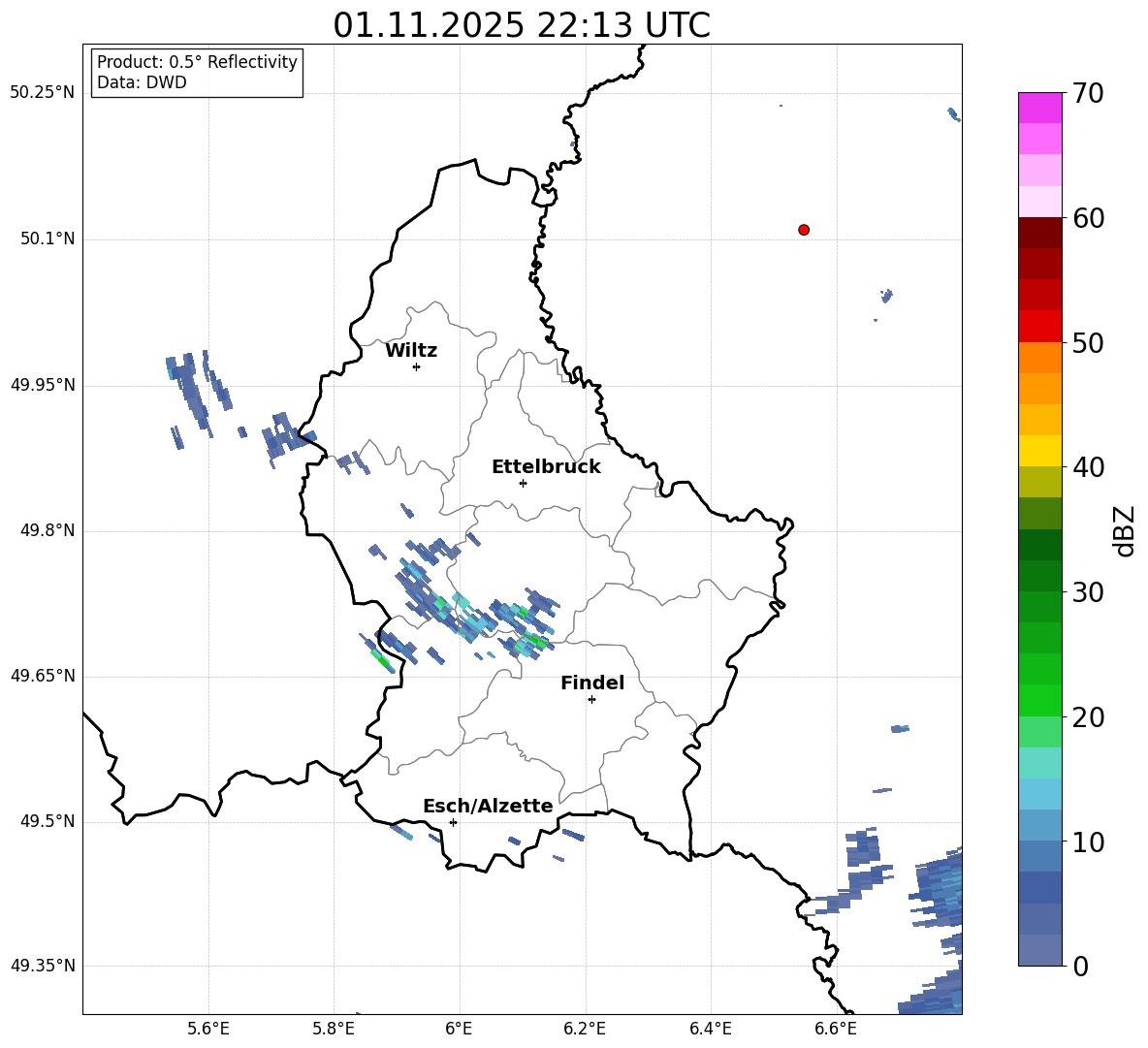
Task: Click the Findel city label
Action: click(x=592, y=683)
